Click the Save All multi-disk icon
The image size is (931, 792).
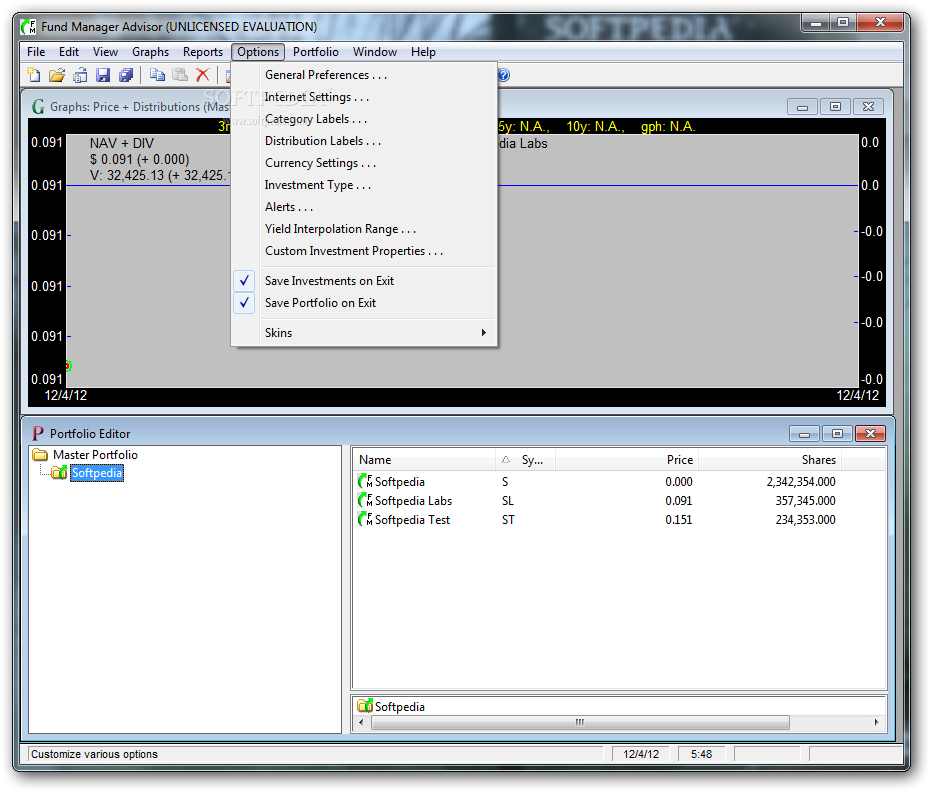(x=125, y=75)
